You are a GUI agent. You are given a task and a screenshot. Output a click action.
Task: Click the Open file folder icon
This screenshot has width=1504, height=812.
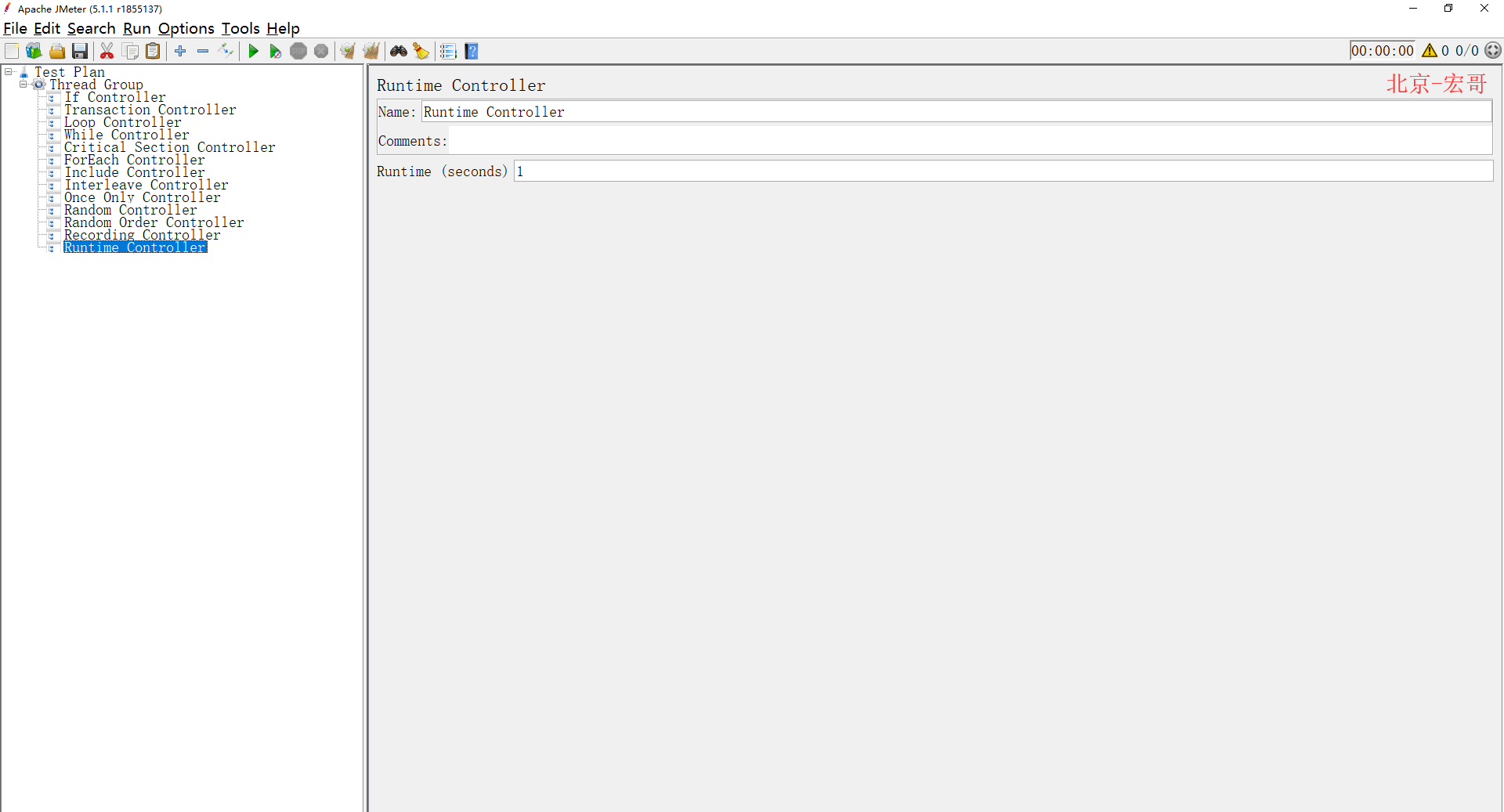click(x=57, y=51)
